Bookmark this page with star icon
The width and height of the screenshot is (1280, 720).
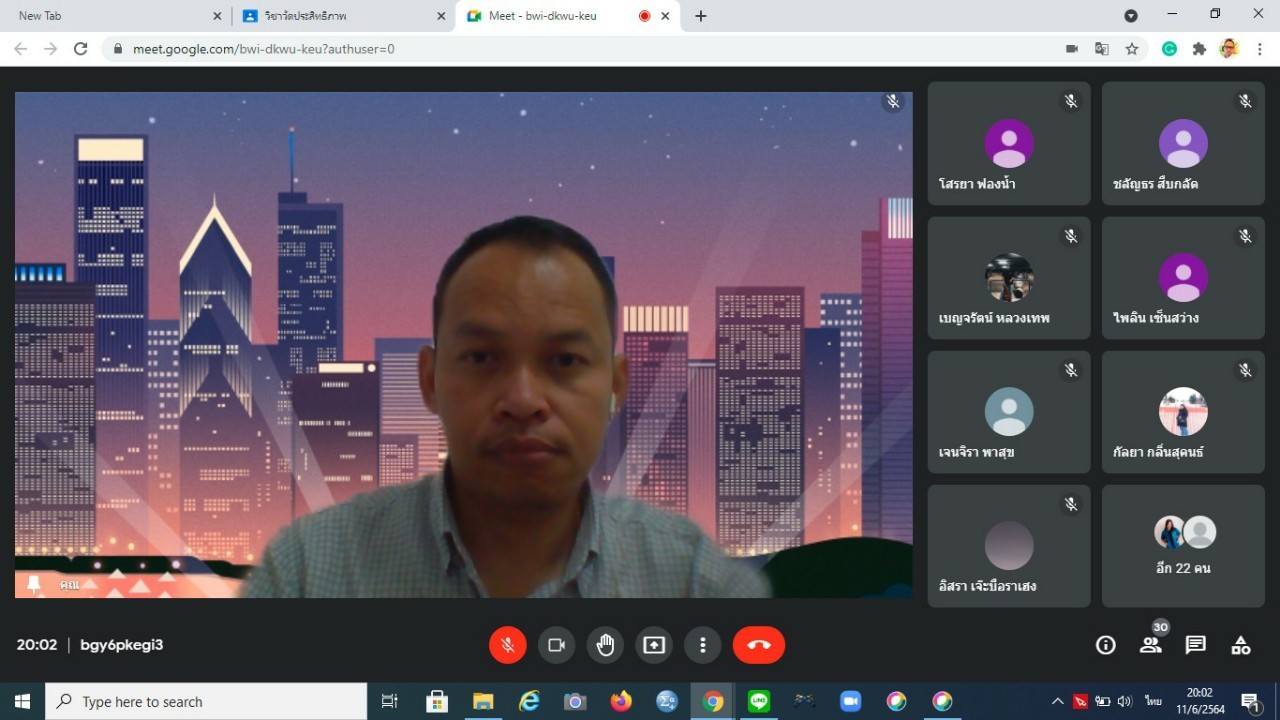[1132, 49]
